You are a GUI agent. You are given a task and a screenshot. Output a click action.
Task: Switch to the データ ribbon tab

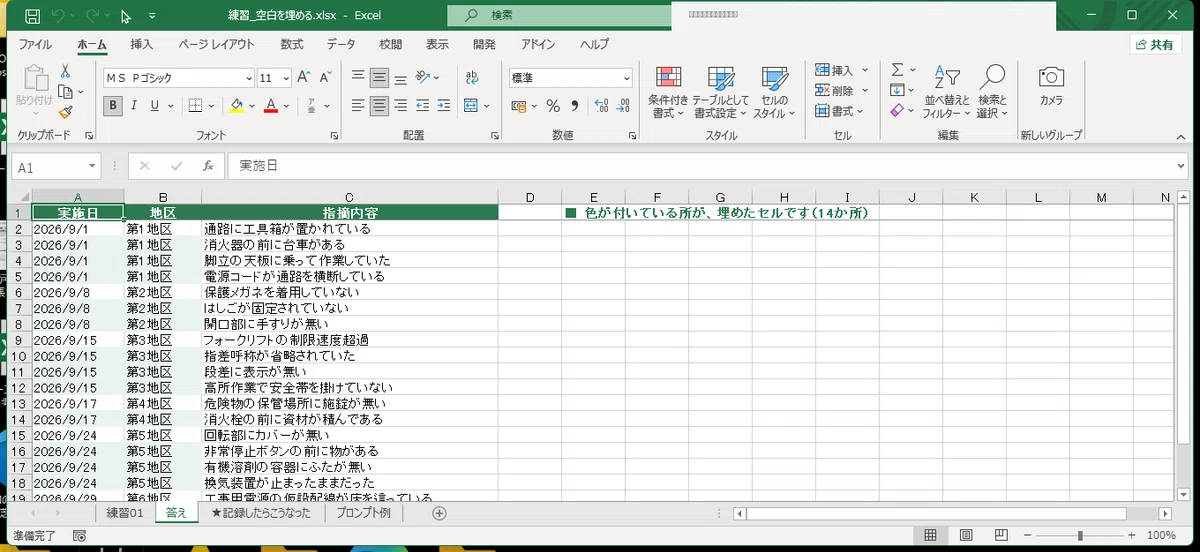click(x=341, y=45)
